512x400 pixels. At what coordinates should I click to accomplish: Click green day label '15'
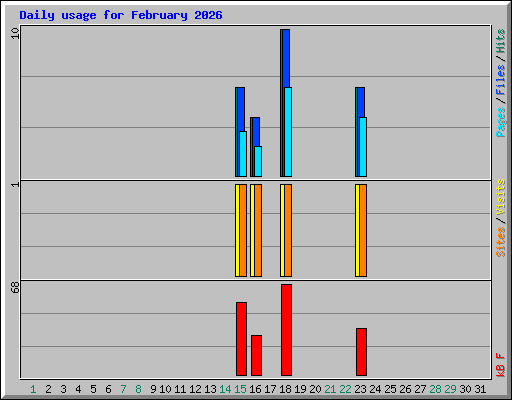[240, 389]
